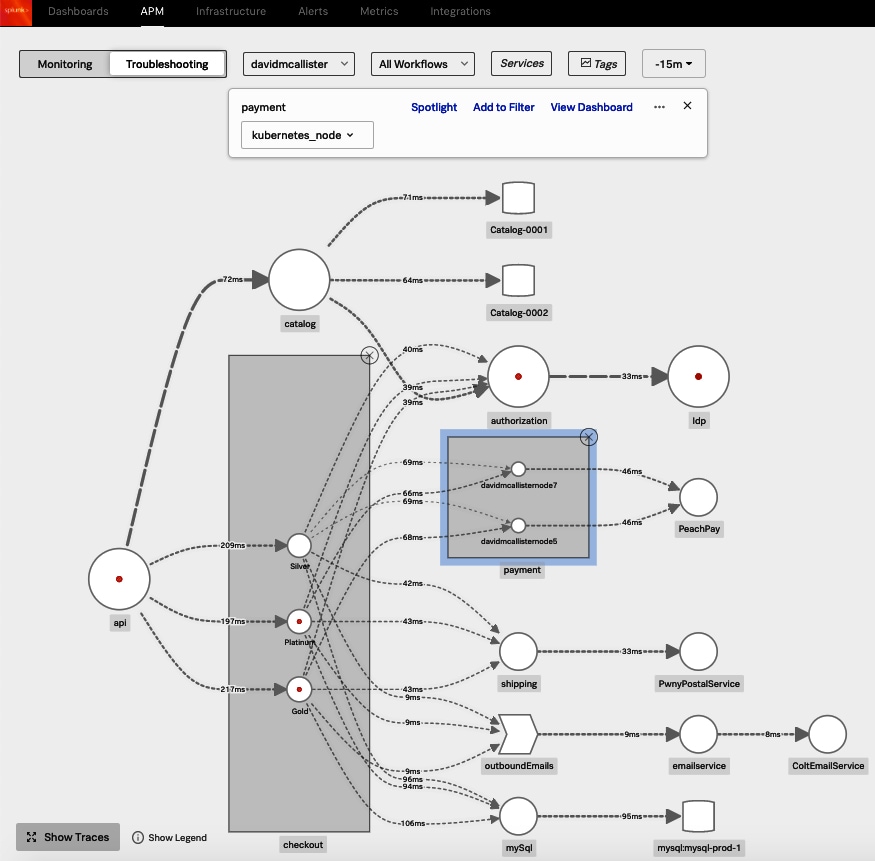This screenshot has height=861, width=875.
Task: Select the api service node
Action: [119, 579]
